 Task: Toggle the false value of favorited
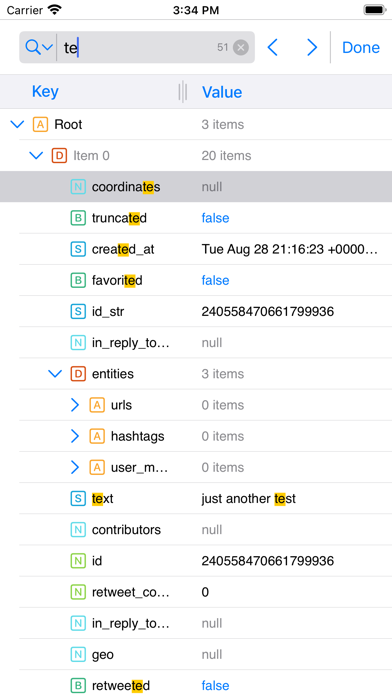coord(215,280)
